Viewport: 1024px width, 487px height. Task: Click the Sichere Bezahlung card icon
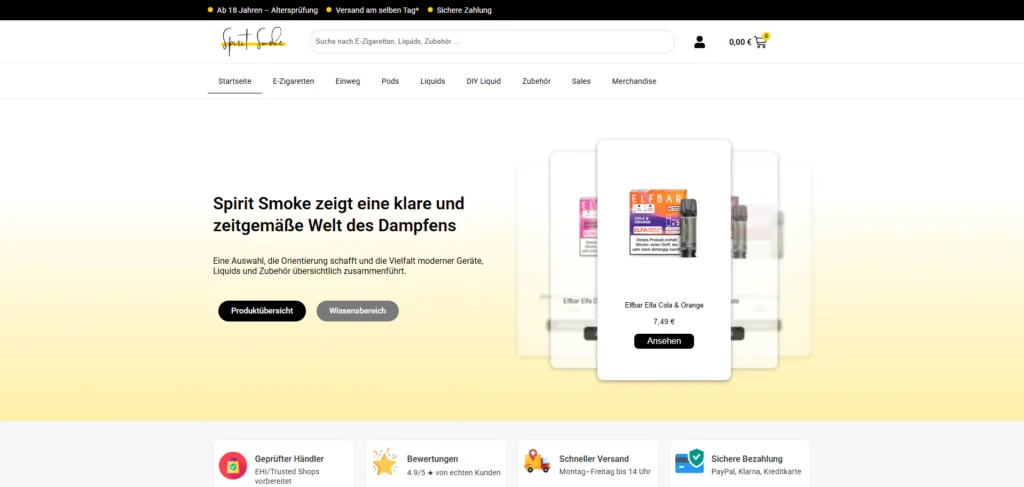[x=689, y=461]
